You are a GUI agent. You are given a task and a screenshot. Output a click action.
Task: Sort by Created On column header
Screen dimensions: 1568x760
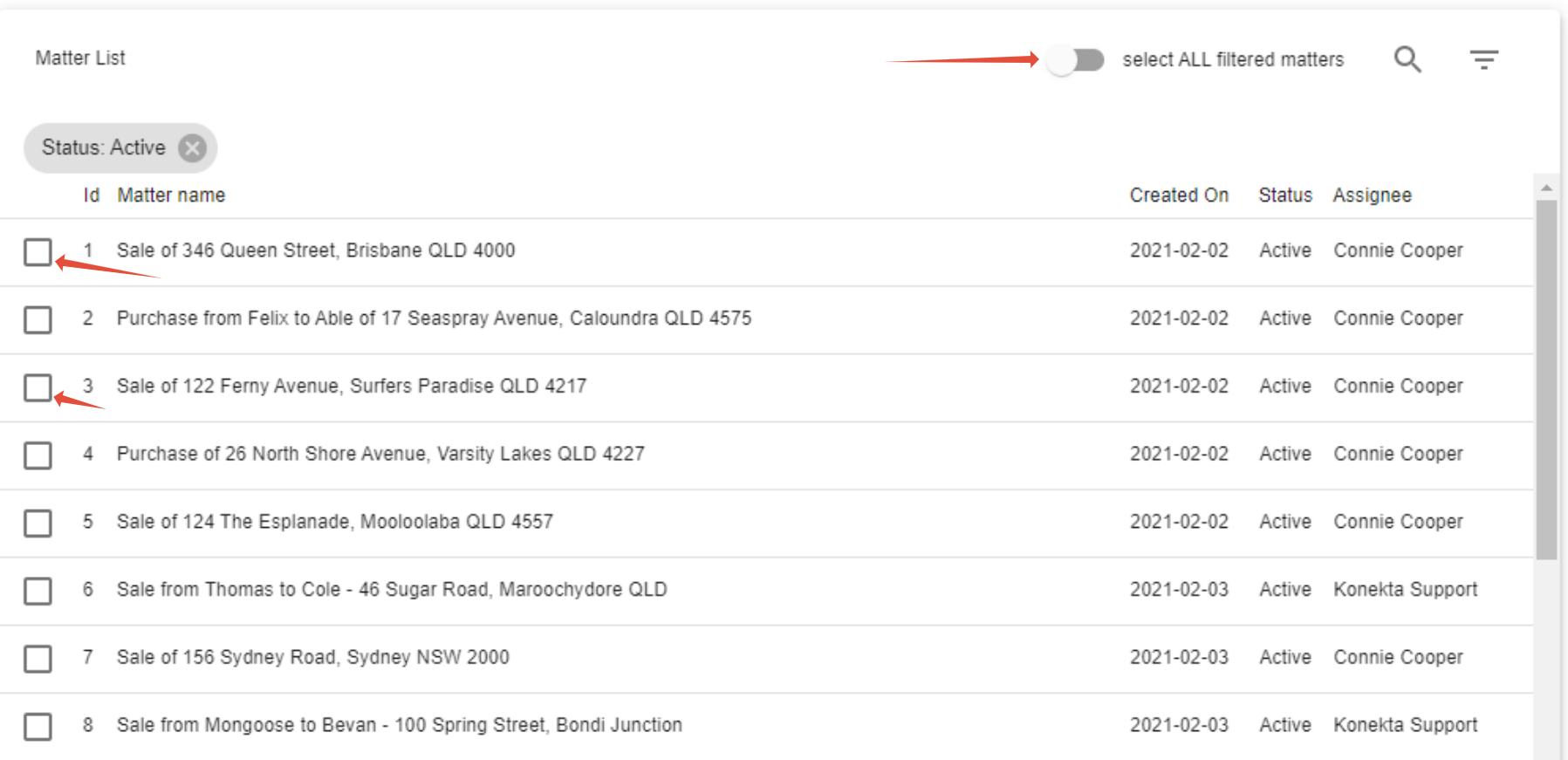(1178, 195)
